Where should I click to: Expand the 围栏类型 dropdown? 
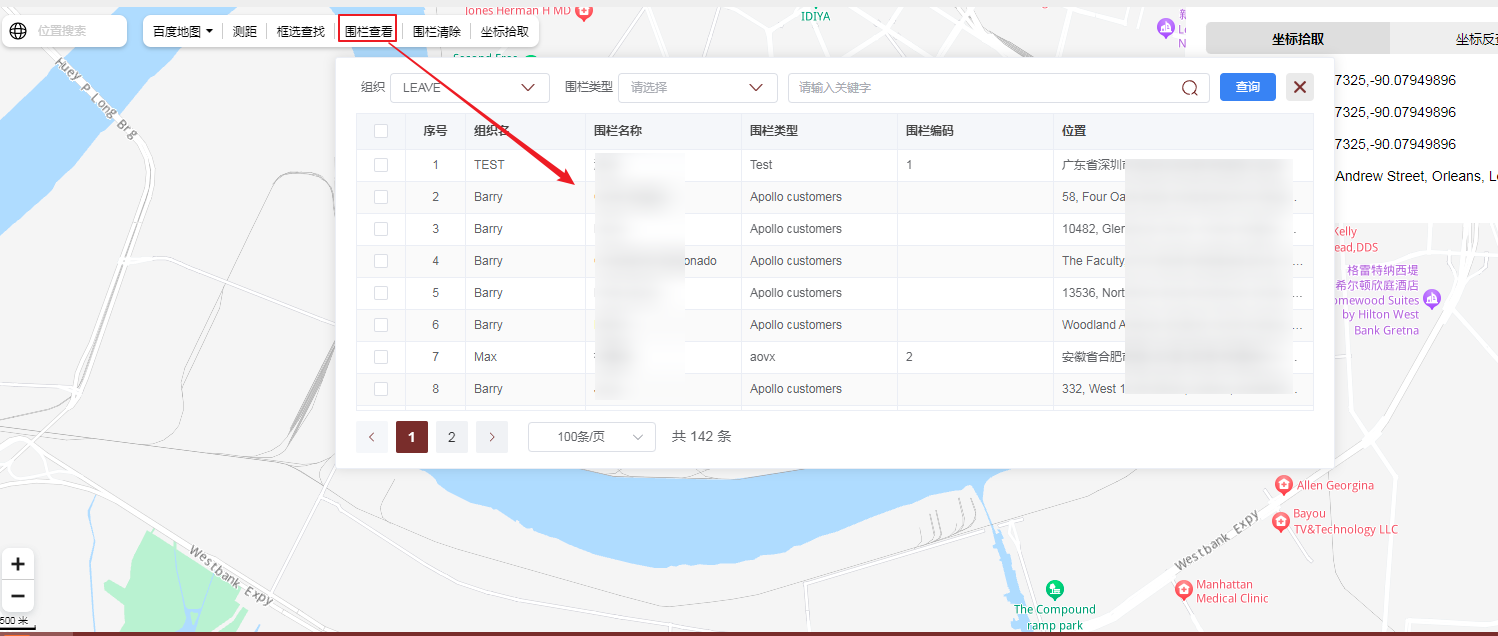tap(697, 88)
